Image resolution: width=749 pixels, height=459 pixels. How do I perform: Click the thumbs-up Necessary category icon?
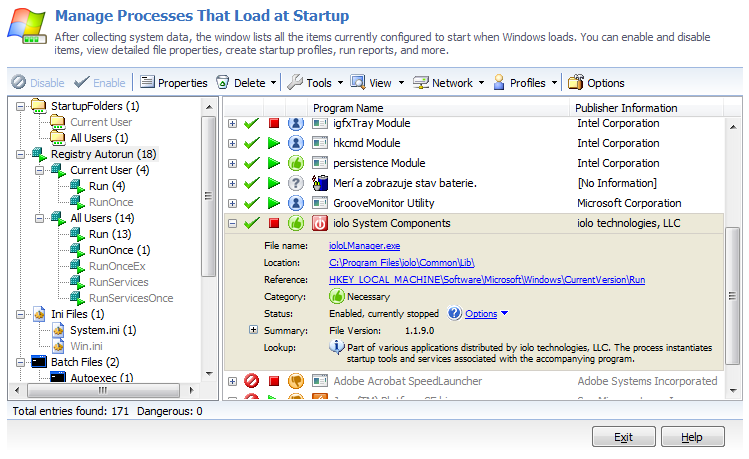click(337, 297)
